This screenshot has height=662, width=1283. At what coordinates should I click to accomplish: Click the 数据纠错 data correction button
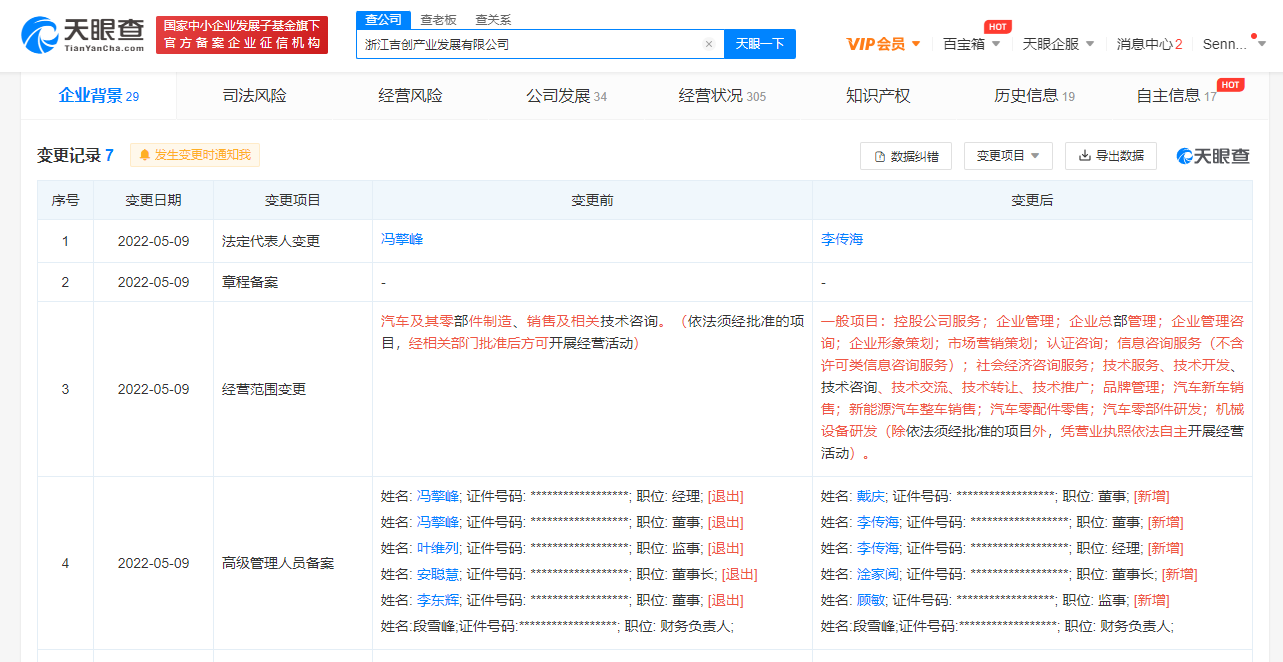click(905, 156)
